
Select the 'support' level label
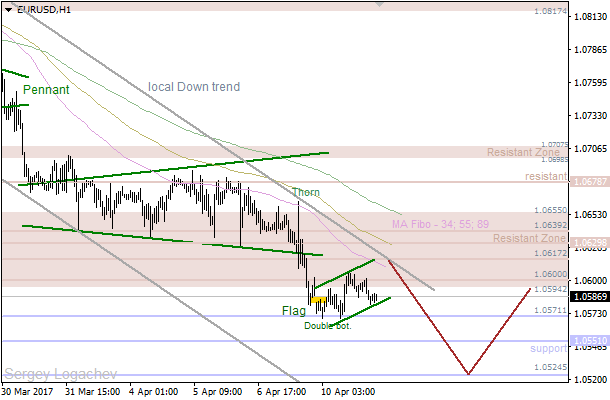pyautogui.click(x=548, y=349)
